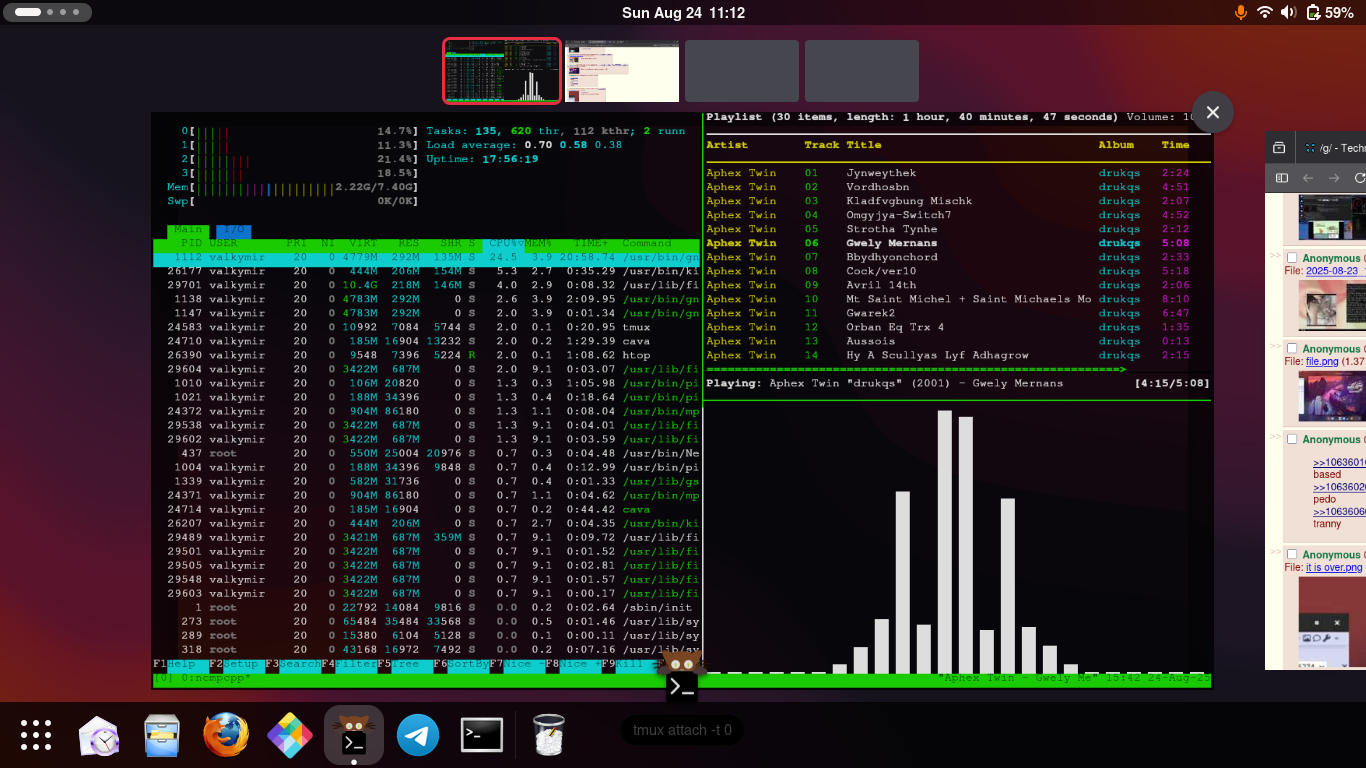Image resolution: width=1366 pixels, height=768 pixels.
Task: Open the colorful diamond app in dock
Action: pos(290,736)
